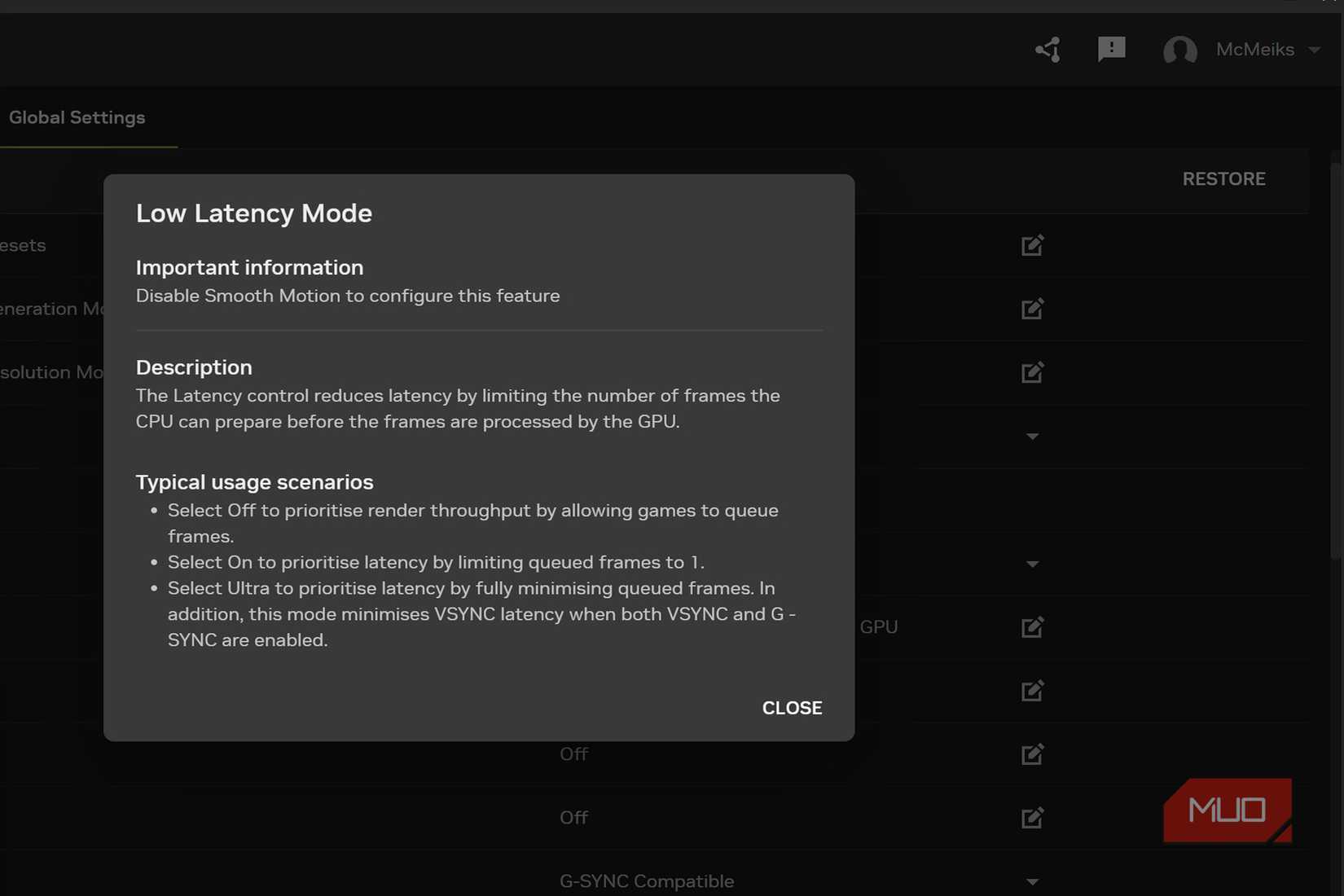The height and width of the screenshot is (896, 1344).
Task: Click RESTORE button
Action: [1223, 179]
